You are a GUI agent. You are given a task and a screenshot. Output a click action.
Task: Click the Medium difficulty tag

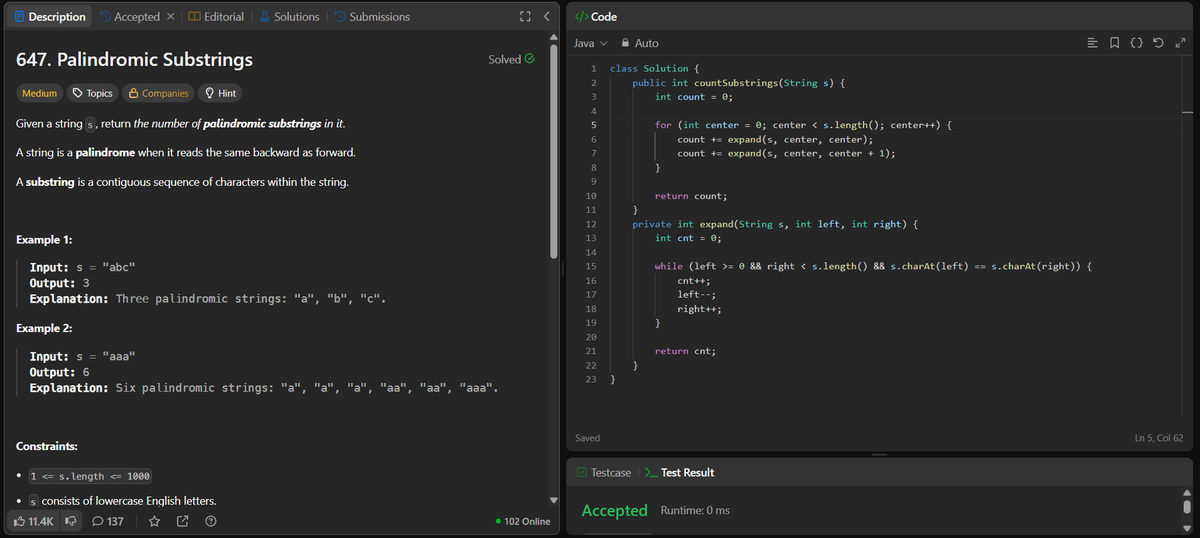click(x=40, y=93)
